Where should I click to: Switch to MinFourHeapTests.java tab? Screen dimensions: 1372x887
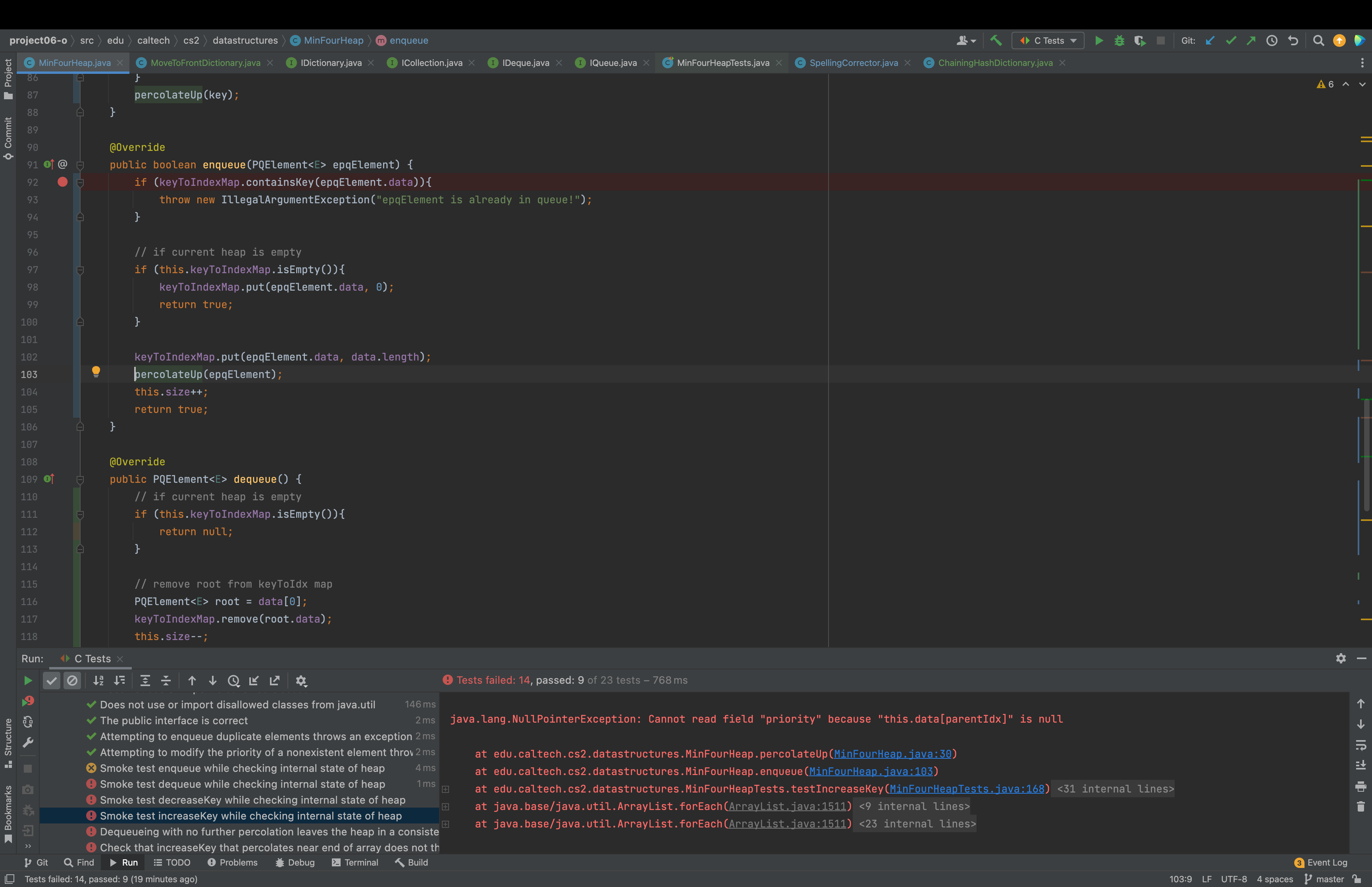pos(723,63)
